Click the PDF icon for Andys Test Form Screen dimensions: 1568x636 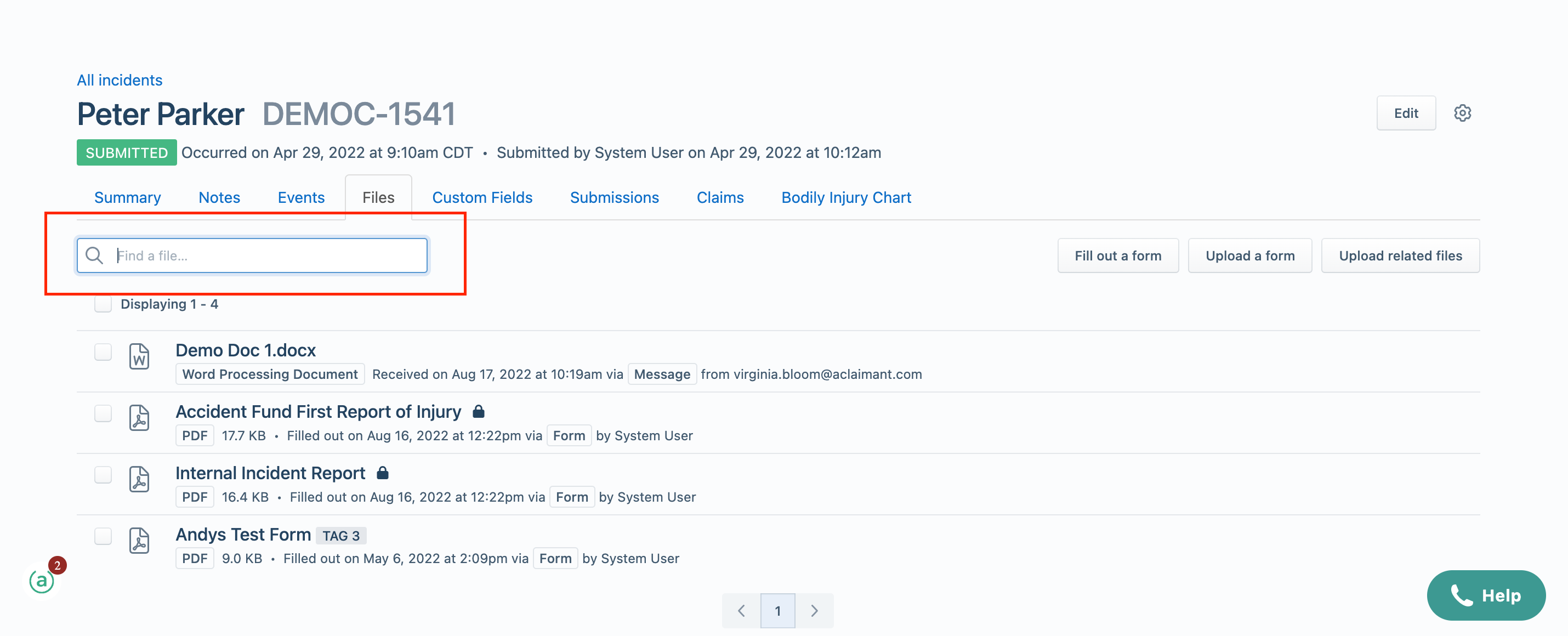[139, 541]
